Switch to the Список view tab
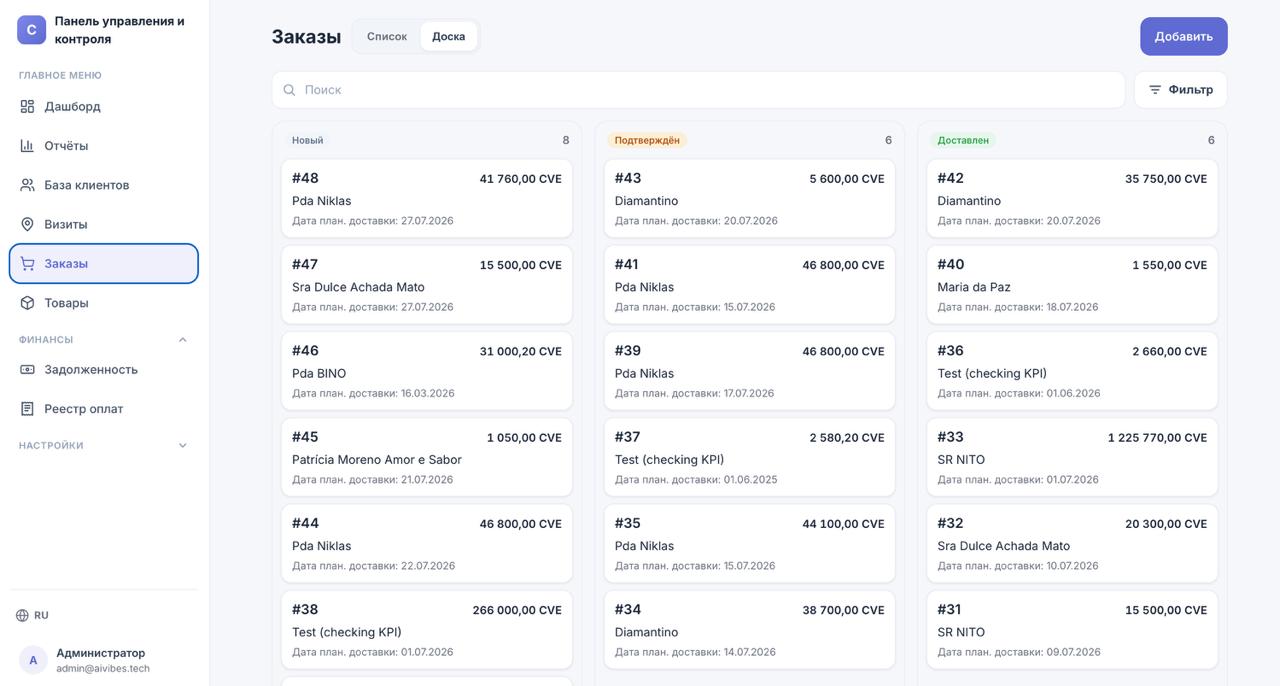 [387, 36]
